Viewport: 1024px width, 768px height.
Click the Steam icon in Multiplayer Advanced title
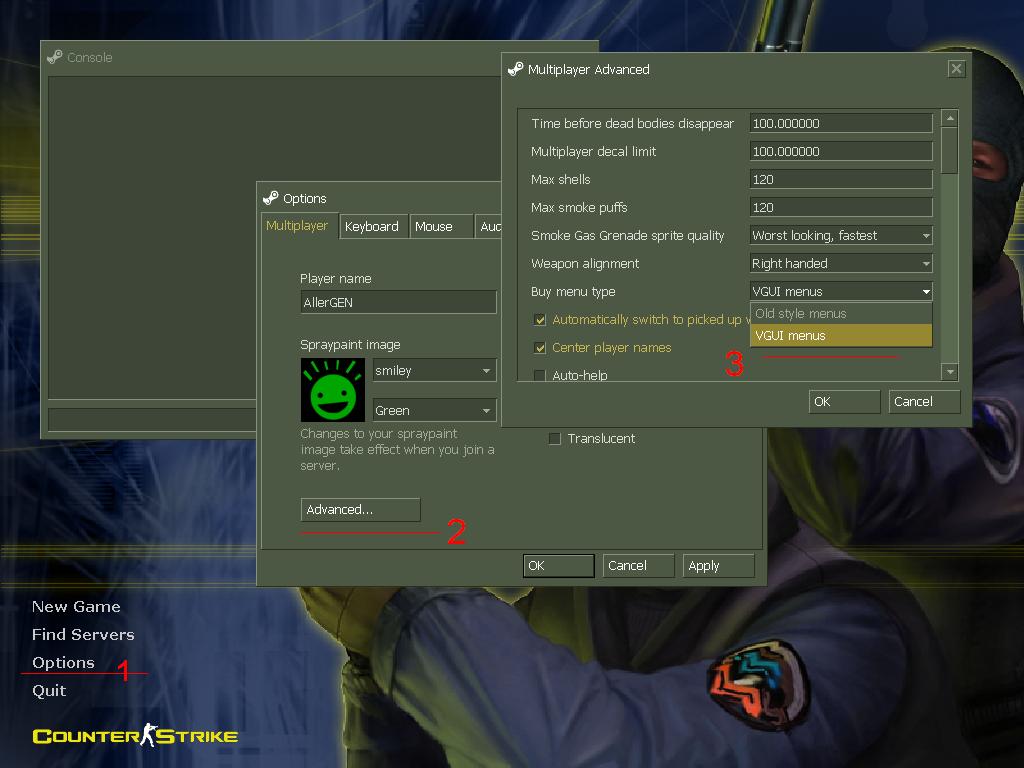click(515, 69)
